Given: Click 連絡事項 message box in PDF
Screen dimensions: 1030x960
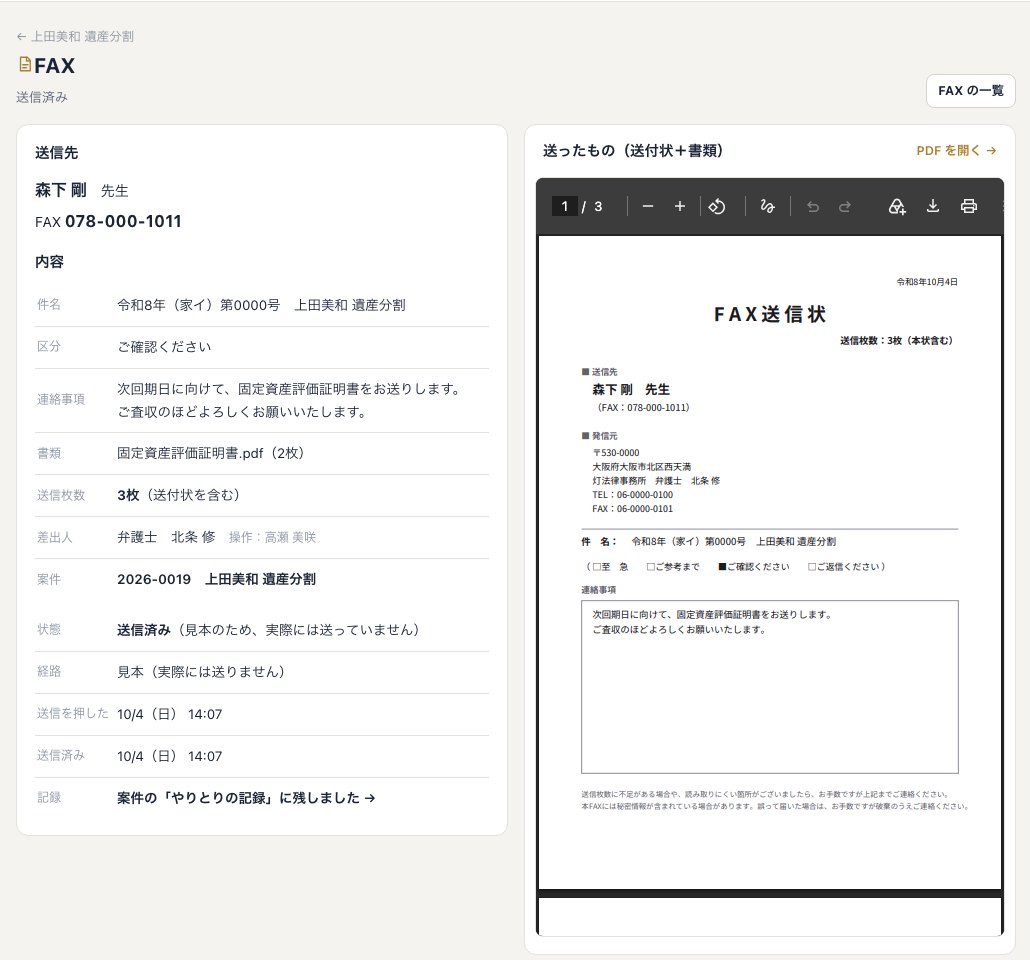Looking at the screenshot, I should (x=769, y=687).
